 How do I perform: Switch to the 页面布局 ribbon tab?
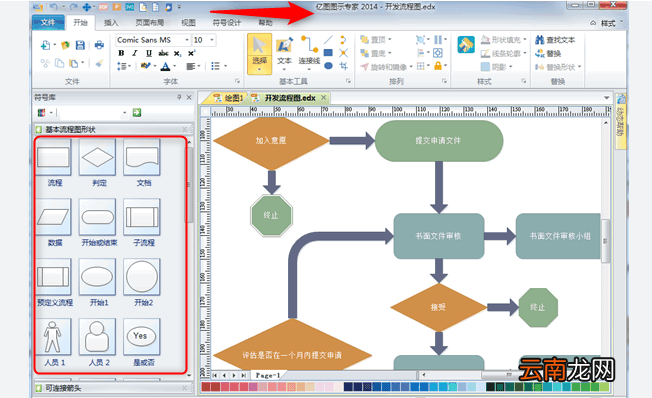point(150,22)
